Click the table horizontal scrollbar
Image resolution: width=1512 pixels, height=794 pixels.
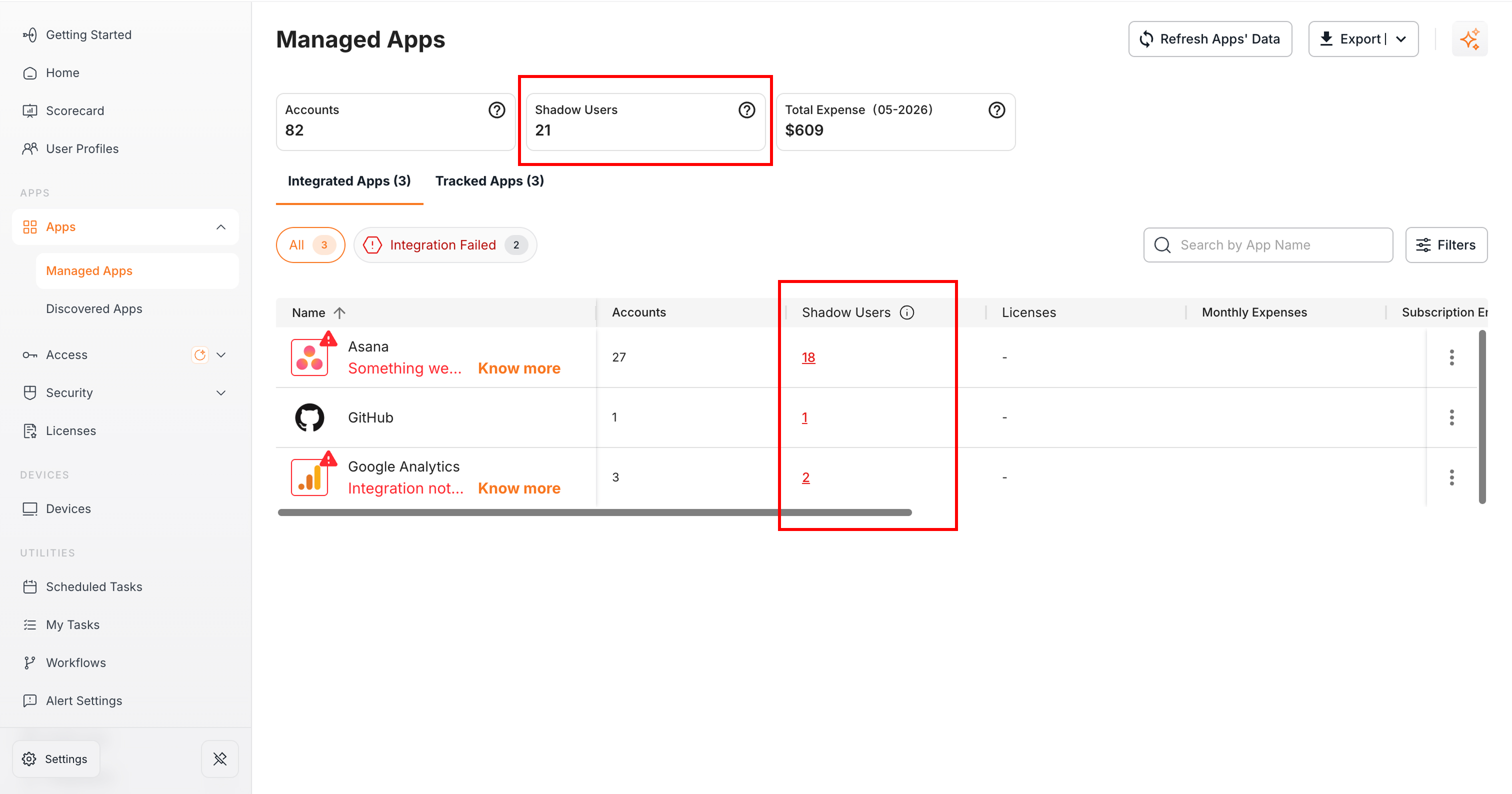tap(594, 513)
